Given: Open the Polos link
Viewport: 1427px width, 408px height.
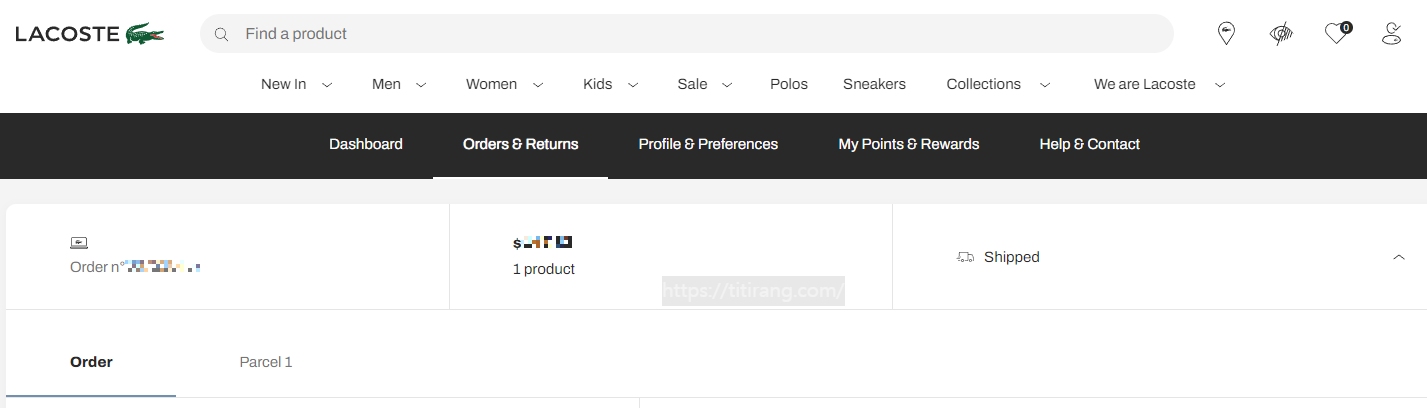Looking at the screenshot, I should point(789,84).
